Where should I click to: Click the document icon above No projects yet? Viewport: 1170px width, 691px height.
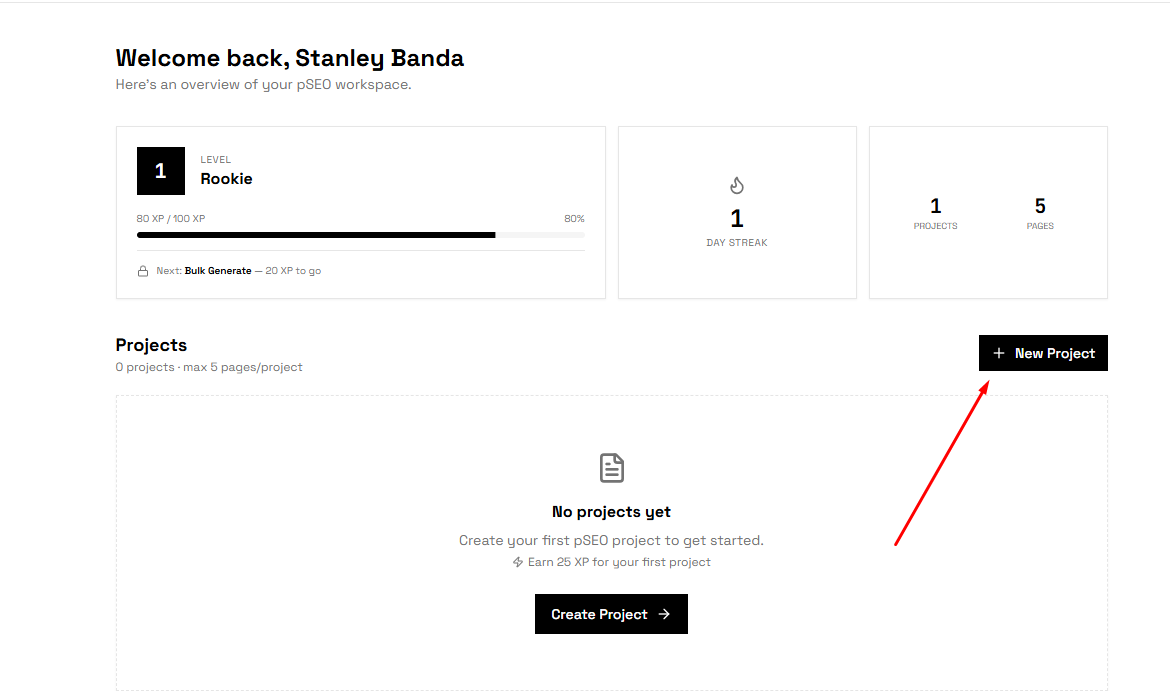point(611,467)
